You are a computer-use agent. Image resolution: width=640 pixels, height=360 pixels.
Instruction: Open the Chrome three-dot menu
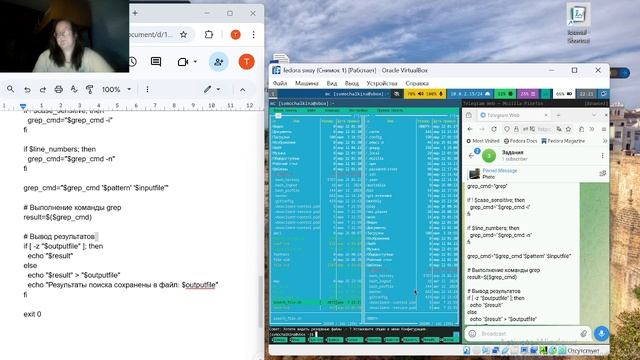point(253,35)
